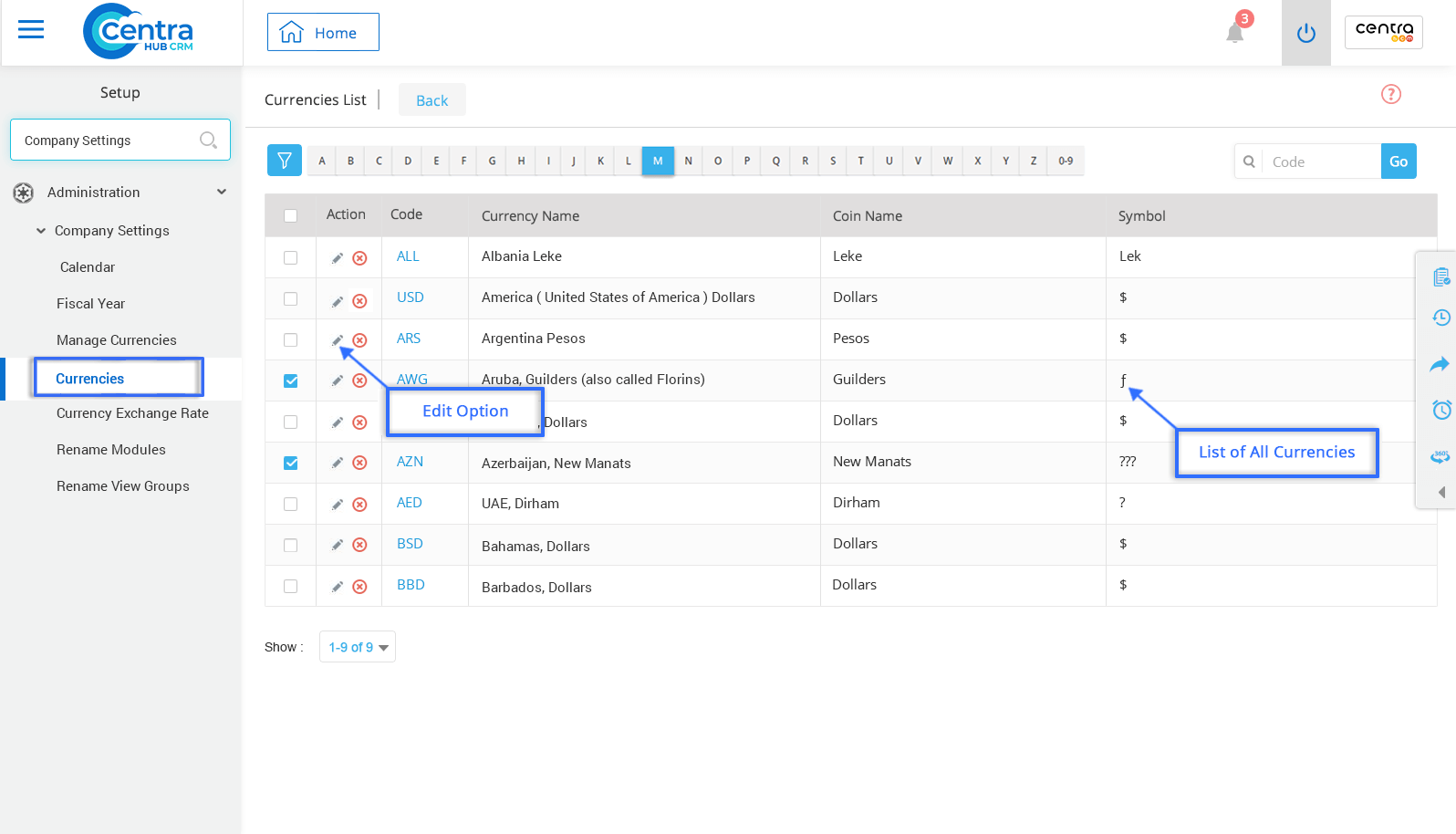Click the power logout icon
The height and width of the screenshot is (834, 1456).
tap(1306, 33)
